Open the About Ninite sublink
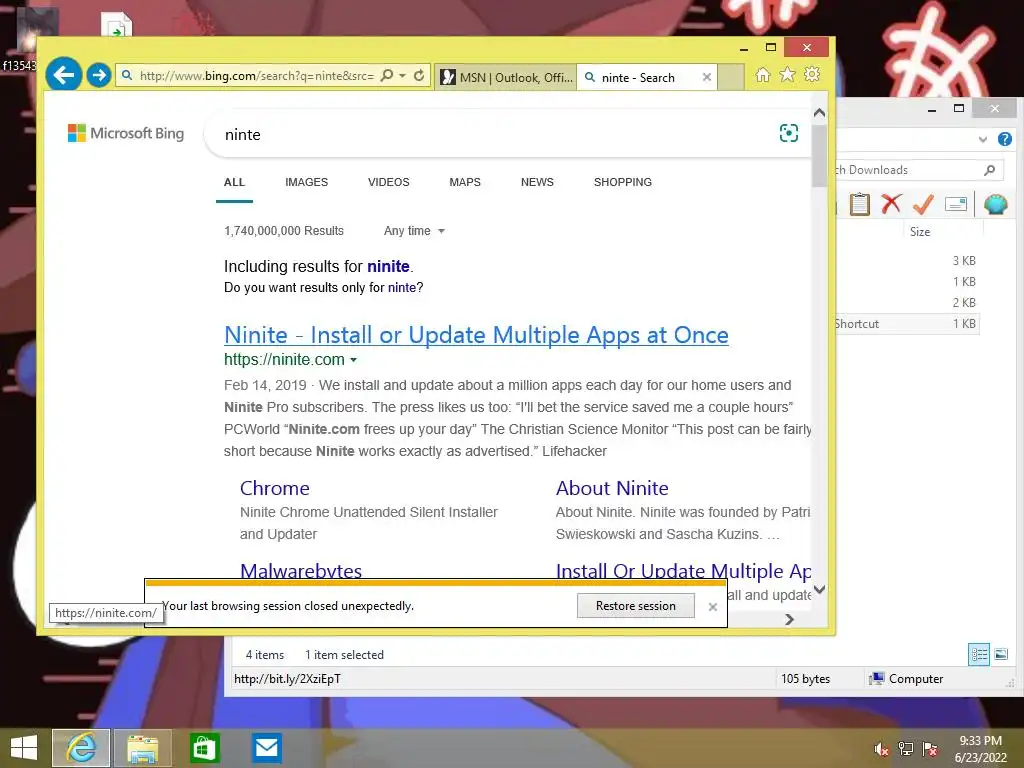Image resolution: width=1024 pixels, height=768 pixels. tap(612, 488)
